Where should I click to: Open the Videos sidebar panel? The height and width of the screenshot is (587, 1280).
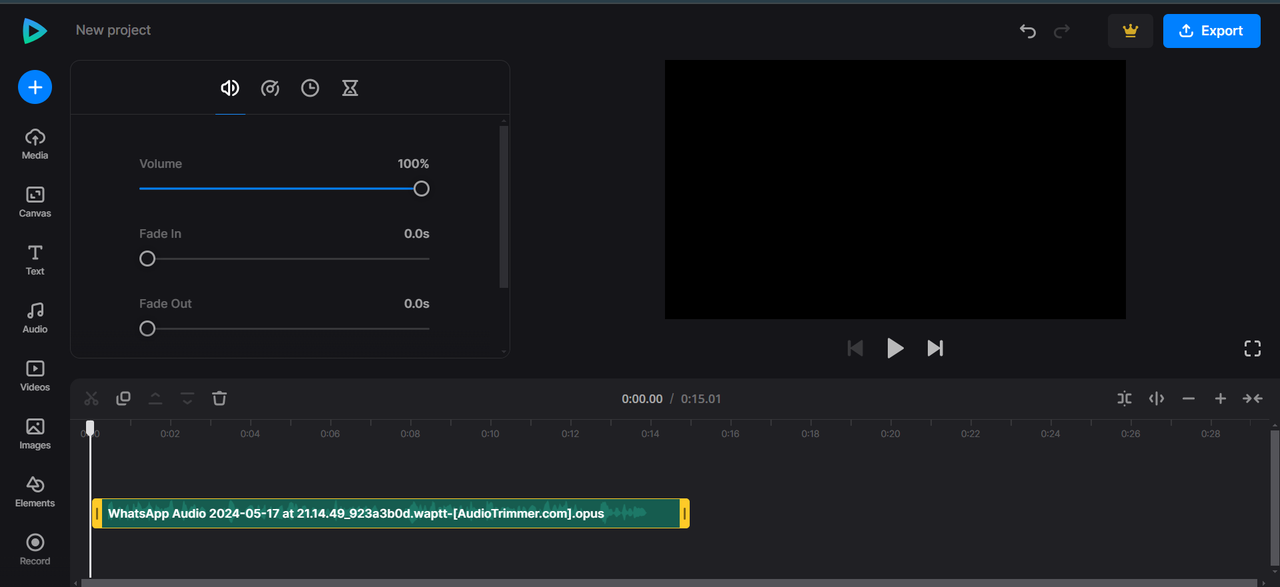click(35, 376)
